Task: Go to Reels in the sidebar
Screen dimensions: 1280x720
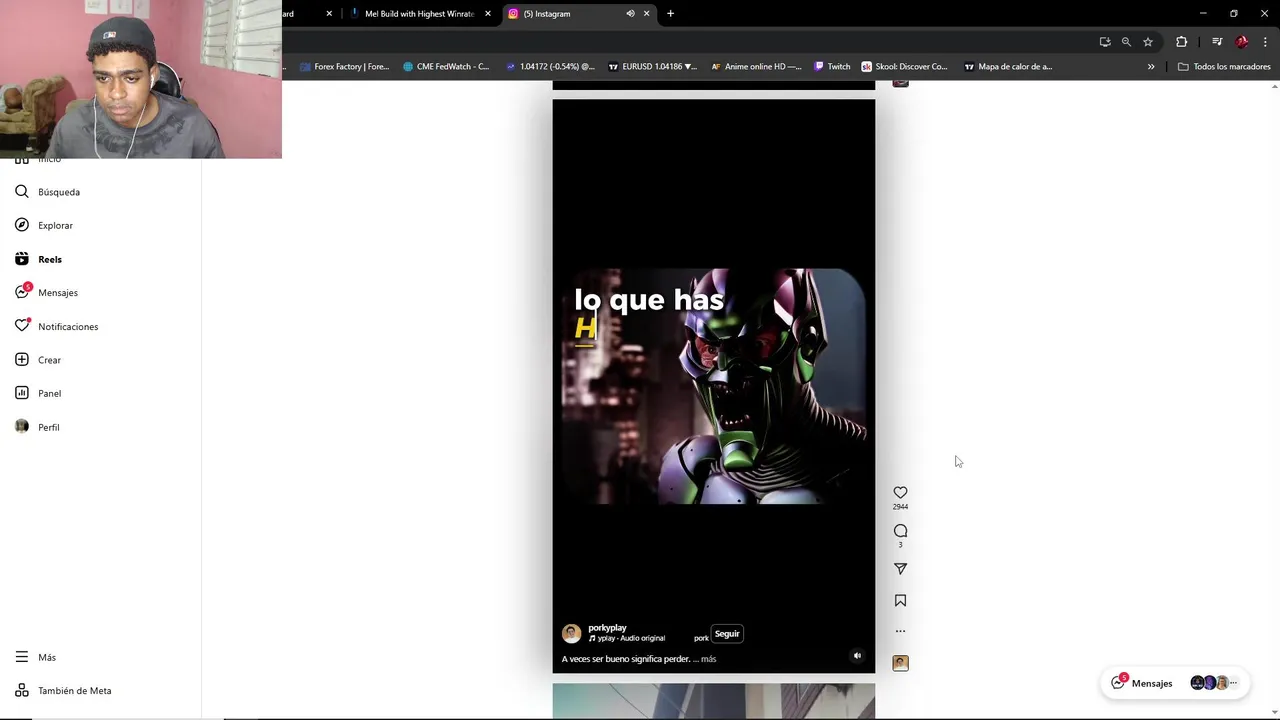Action: [x=50, y=259]
